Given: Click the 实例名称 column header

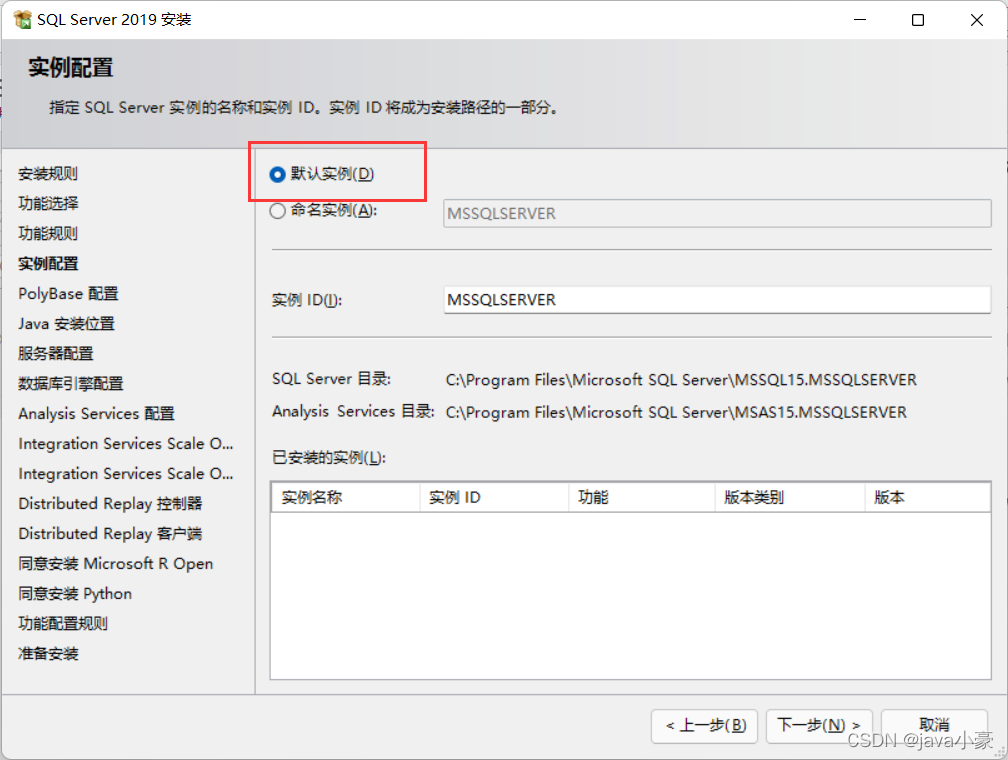Looking at the screenshot, I should pyautogui.click(x=345, y=497).
